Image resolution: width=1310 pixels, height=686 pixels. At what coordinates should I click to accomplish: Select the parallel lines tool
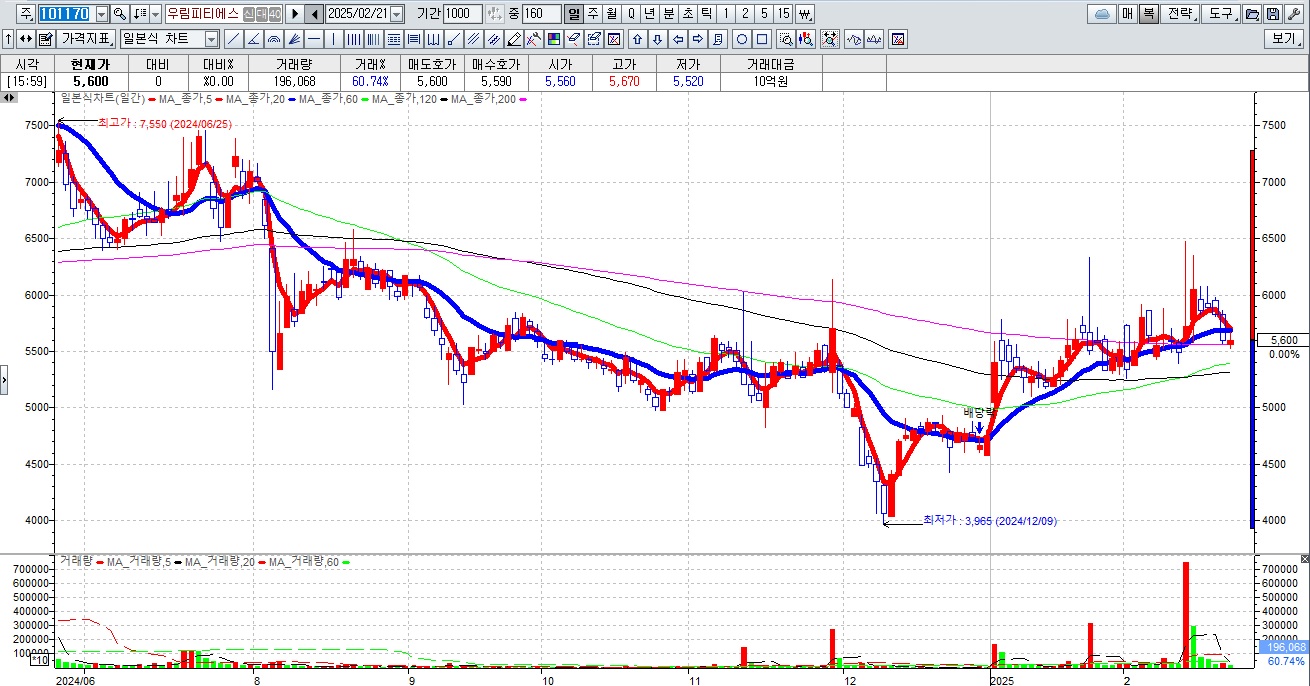pos(472,39)
